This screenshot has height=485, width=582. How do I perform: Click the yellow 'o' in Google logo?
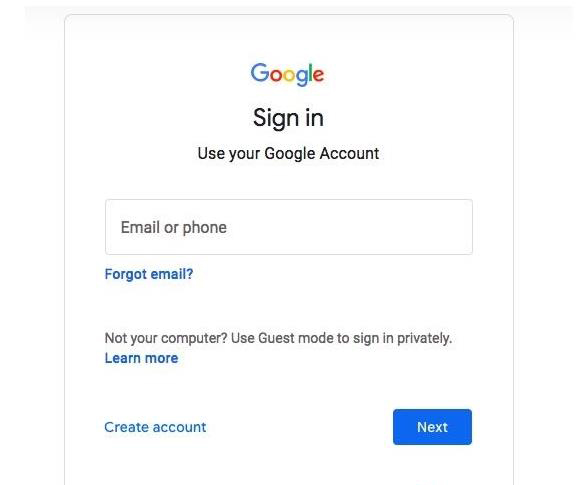pyautogui.click(x=289, y=75)
